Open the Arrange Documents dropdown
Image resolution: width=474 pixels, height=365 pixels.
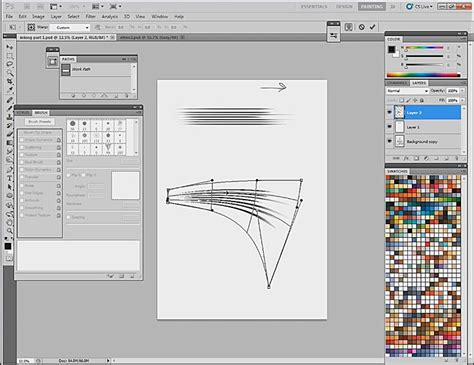pyautogui.click(x=97, y=6)
